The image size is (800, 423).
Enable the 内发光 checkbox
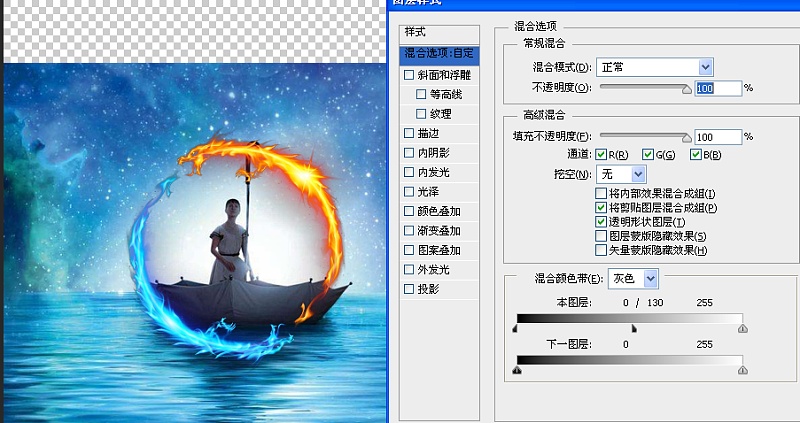409,172
